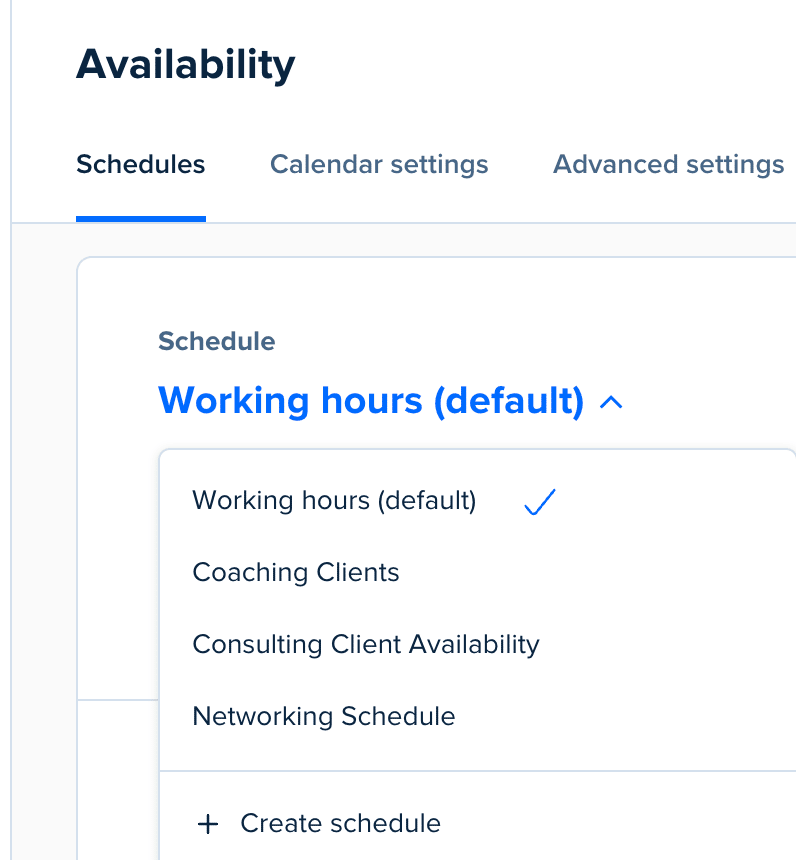
Task: Switch to the Calendar settings tab
Action: point(379,164)
